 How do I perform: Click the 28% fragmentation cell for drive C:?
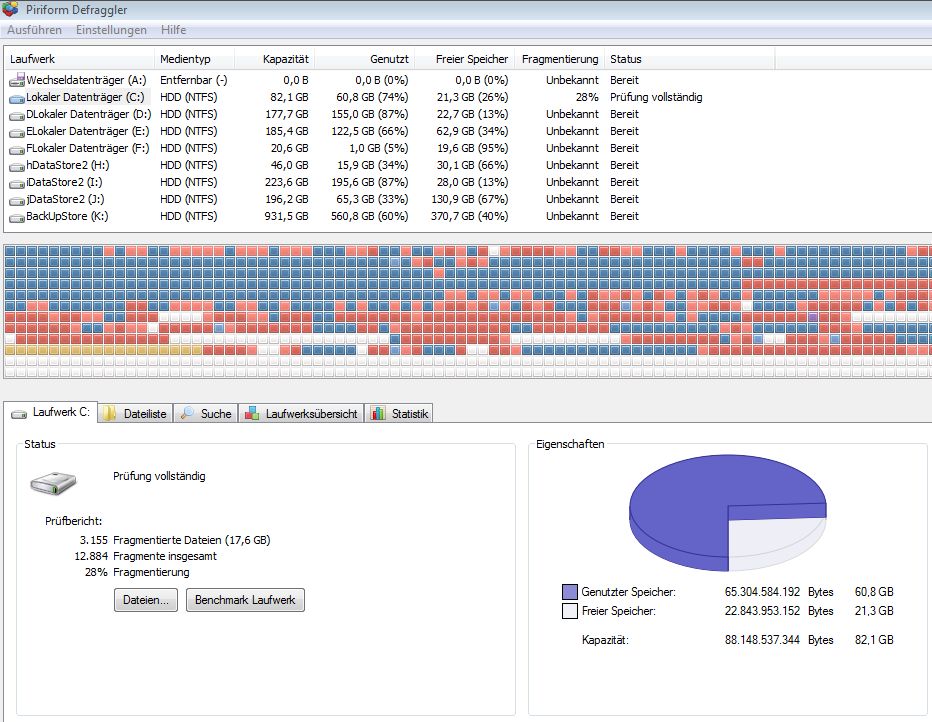coord(587,97)
